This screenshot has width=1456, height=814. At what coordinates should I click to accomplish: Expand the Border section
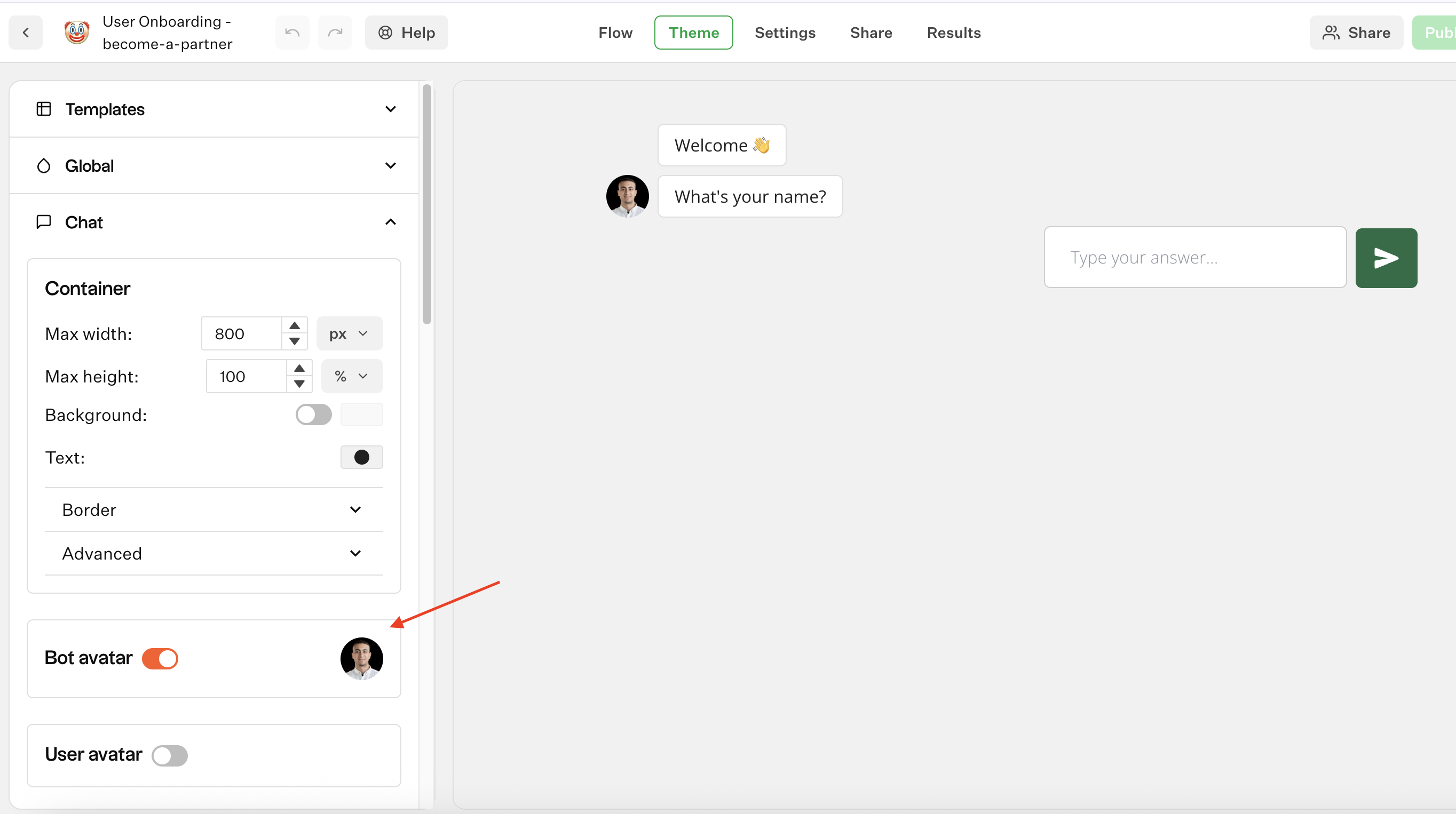pyautogui.click(x=213, y=509)
